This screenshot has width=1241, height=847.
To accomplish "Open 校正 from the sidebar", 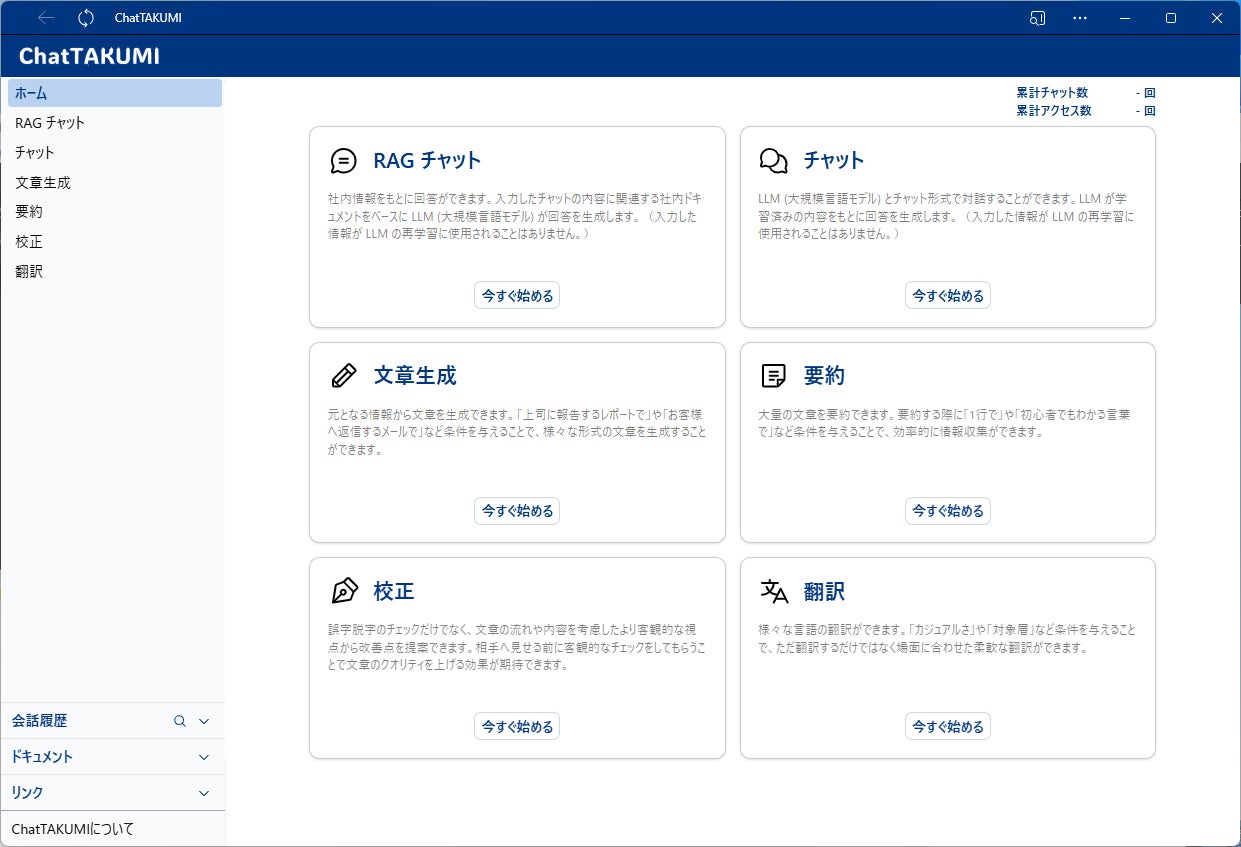I will [x=115, y=242].
